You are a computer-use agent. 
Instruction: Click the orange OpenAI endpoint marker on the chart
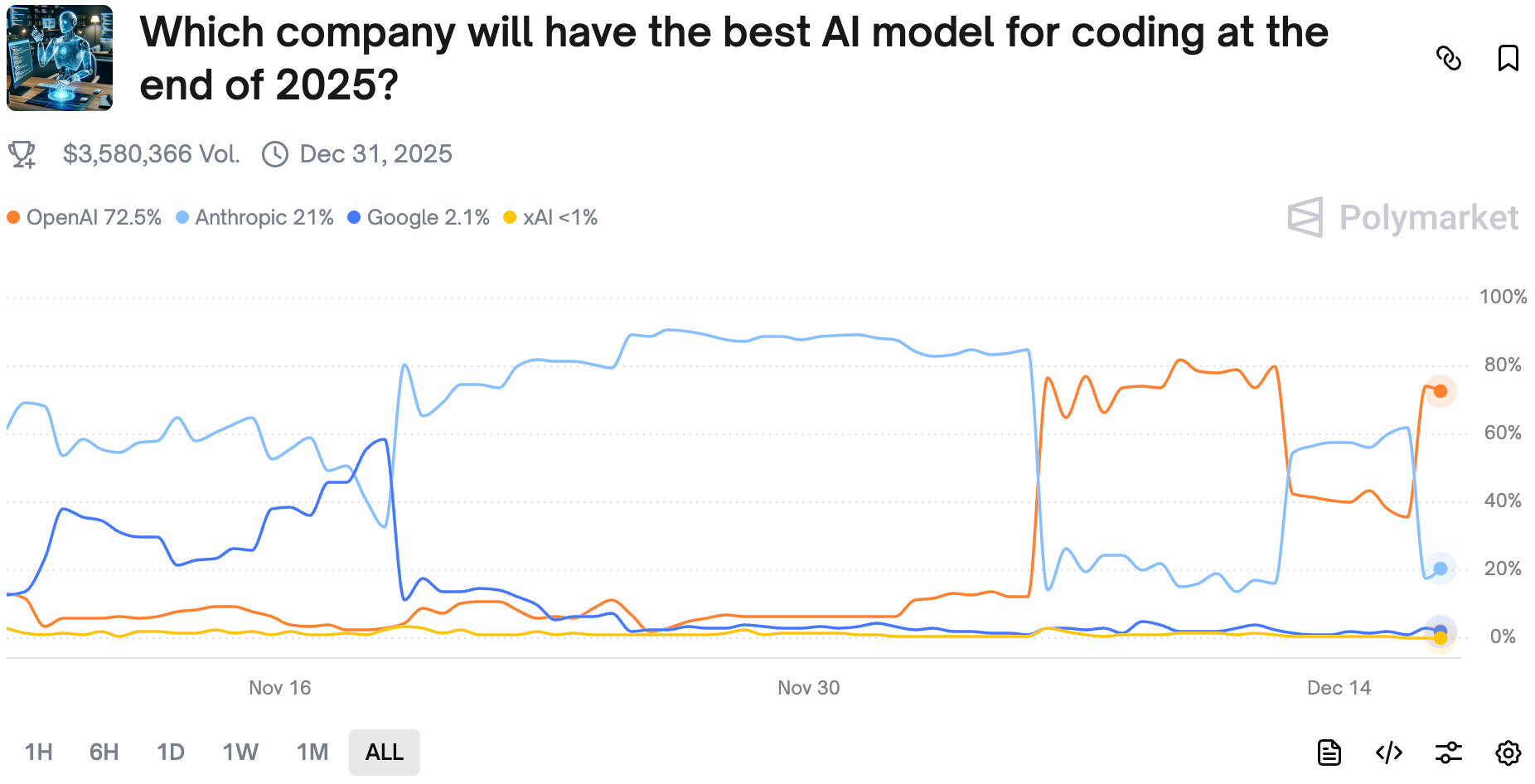1441,391
